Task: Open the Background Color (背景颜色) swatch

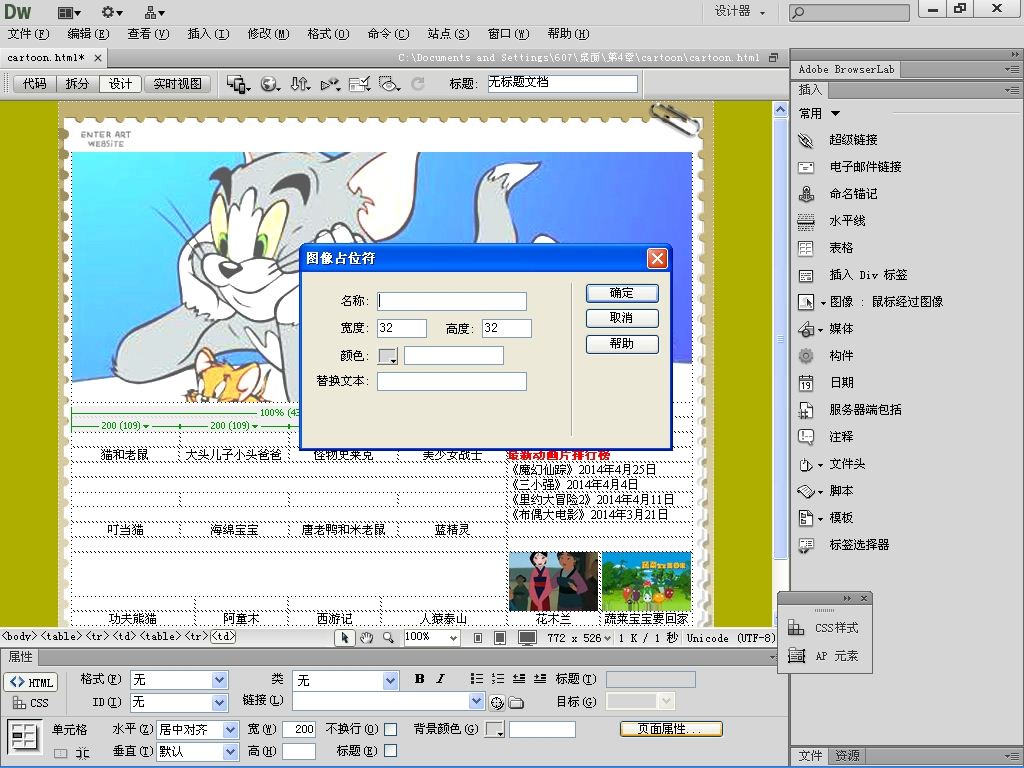Action: point(494,729)
